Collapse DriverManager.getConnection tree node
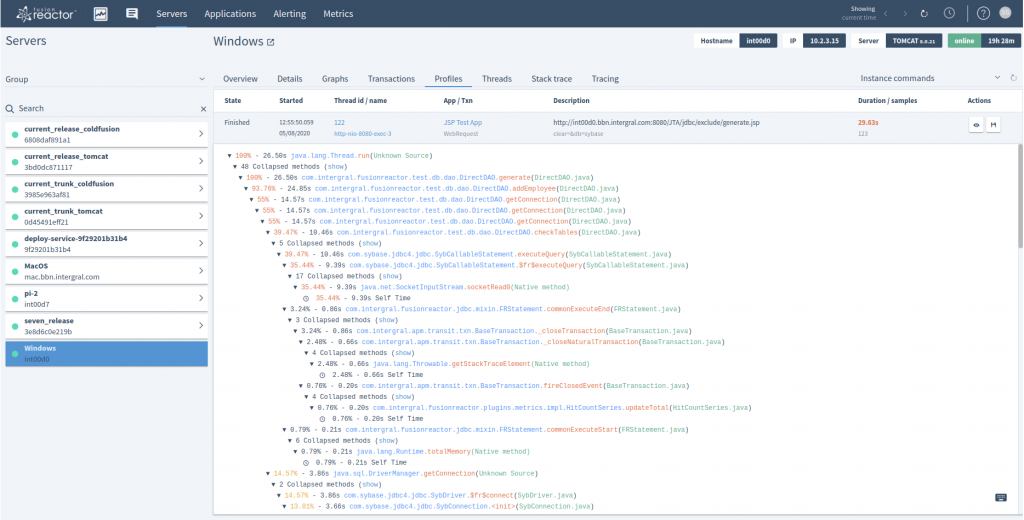This screenshot has height=520, width=1024. coord(268,474)
